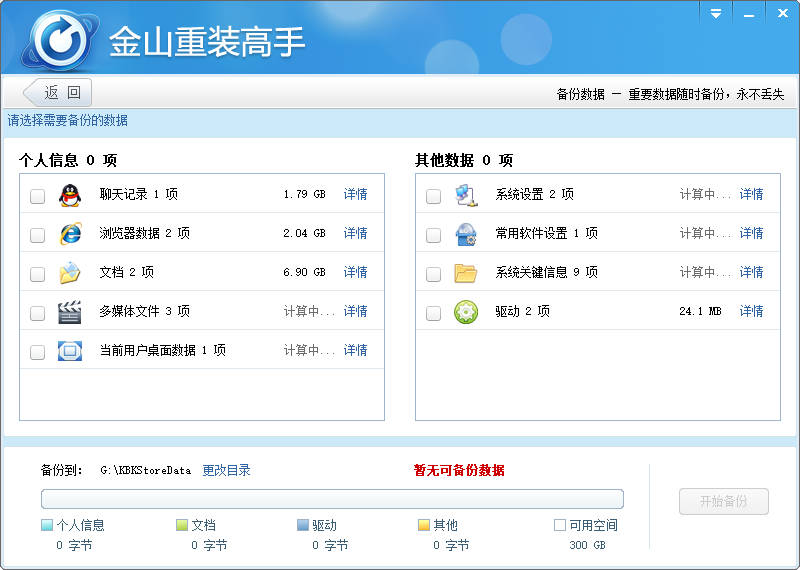
Task: Open 更改目录 to change backup folder
Action: [227, 470]
